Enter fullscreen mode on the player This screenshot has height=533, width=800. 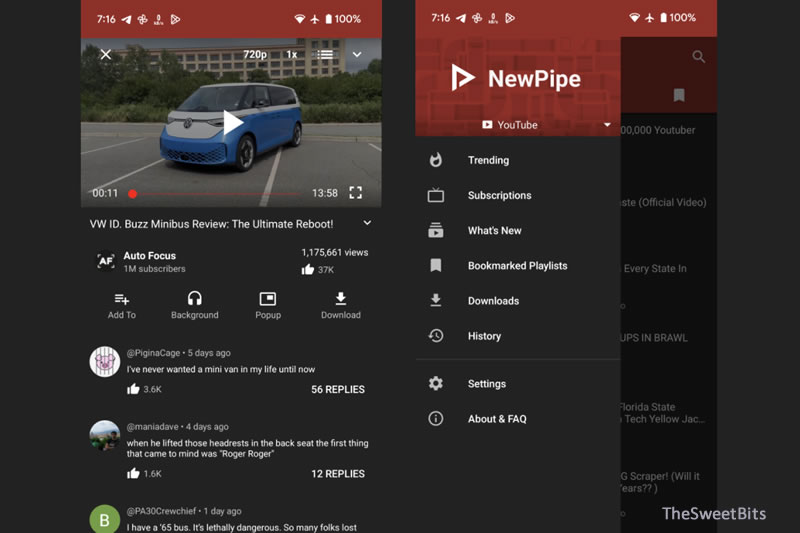pos(356,193)
